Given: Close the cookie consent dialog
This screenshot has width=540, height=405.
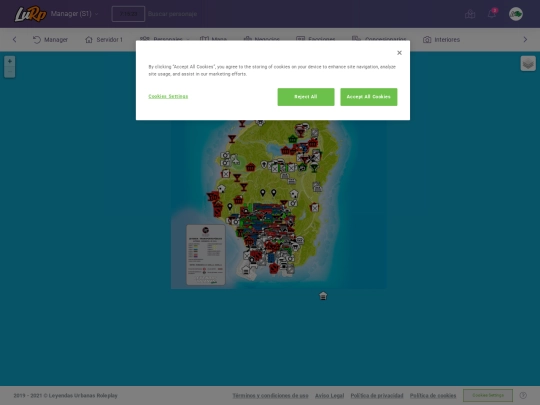Looking at the screenshot, I should point(399,53).
